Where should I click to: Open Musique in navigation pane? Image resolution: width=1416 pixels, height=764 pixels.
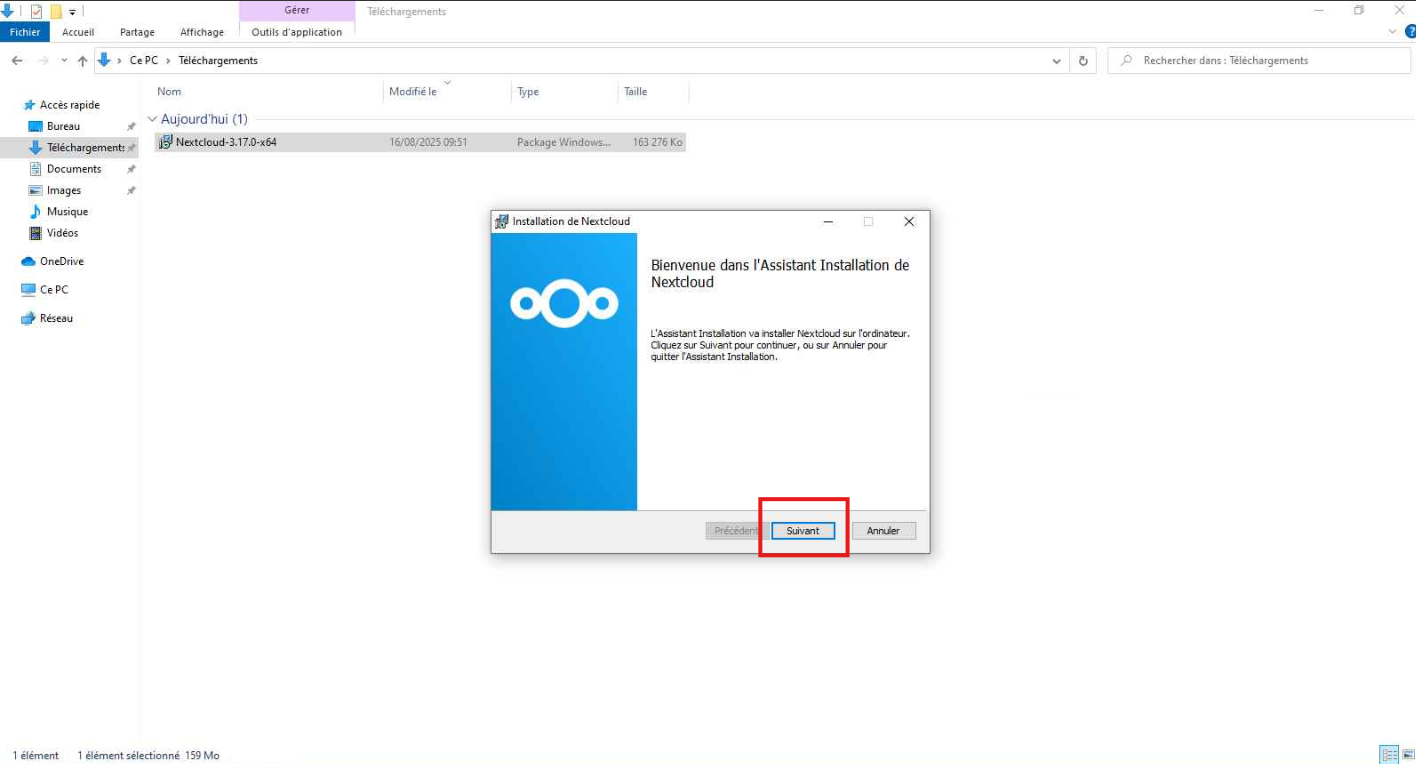click(67, 212)
